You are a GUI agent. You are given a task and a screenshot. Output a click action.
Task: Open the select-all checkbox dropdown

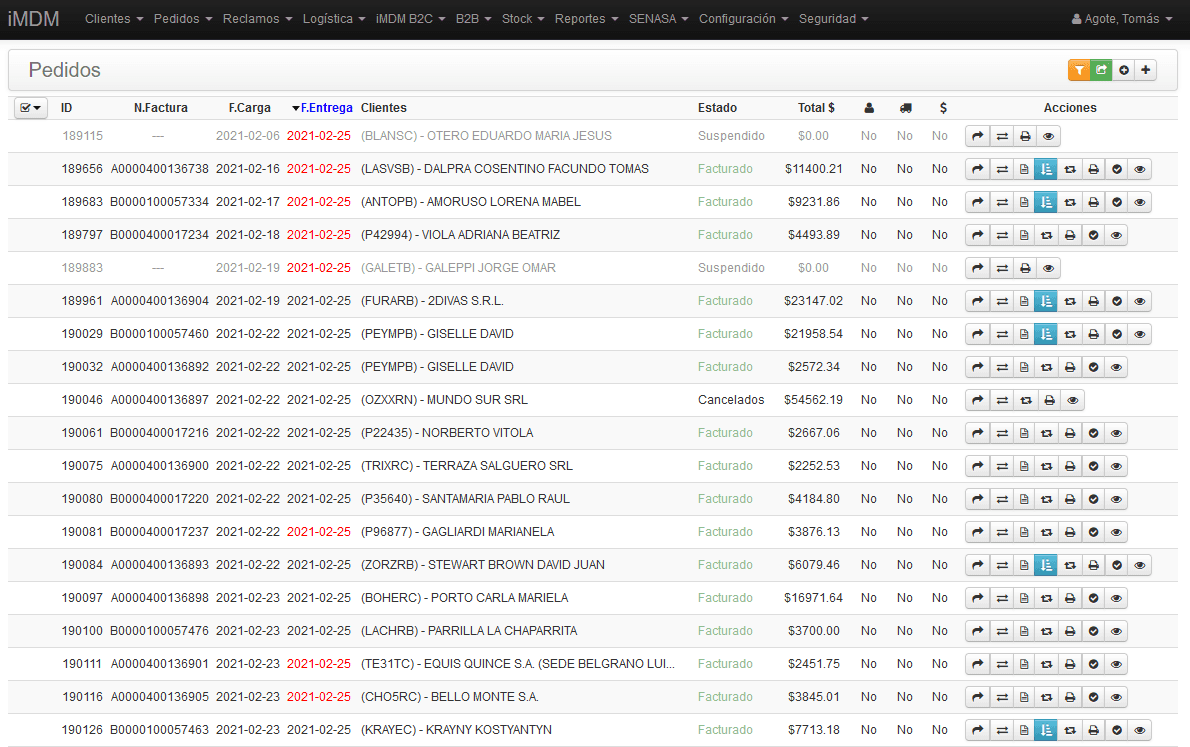30,107
